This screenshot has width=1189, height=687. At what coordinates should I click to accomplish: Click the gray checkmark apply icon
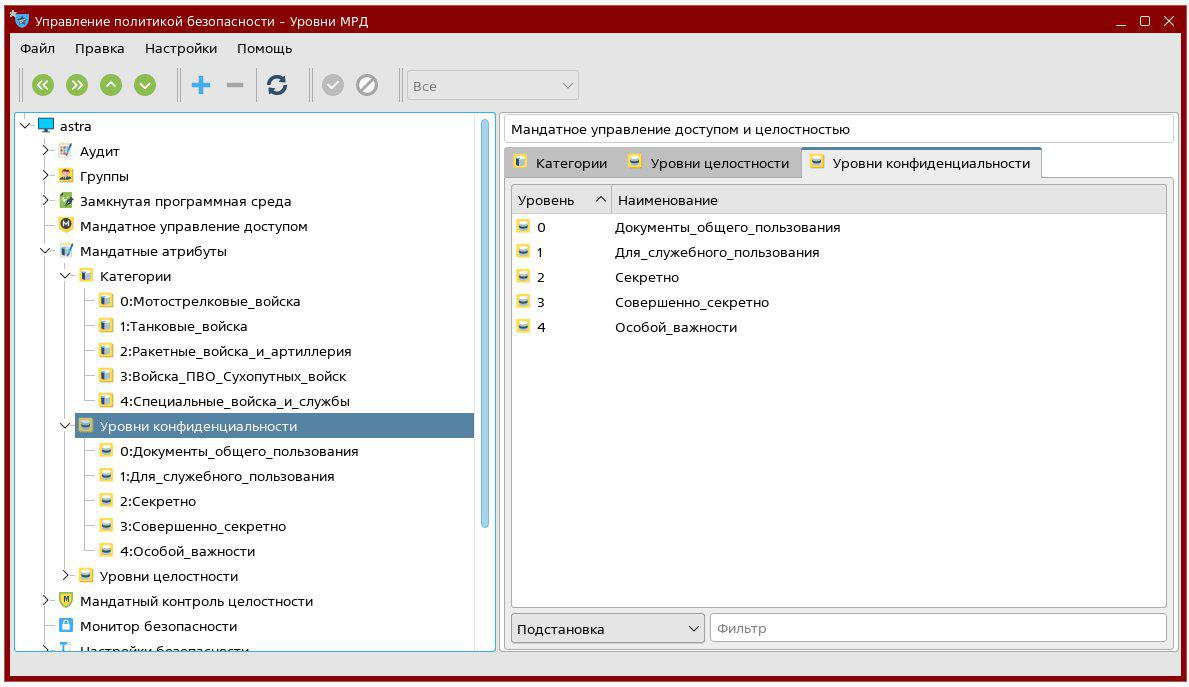coord(333,86)
